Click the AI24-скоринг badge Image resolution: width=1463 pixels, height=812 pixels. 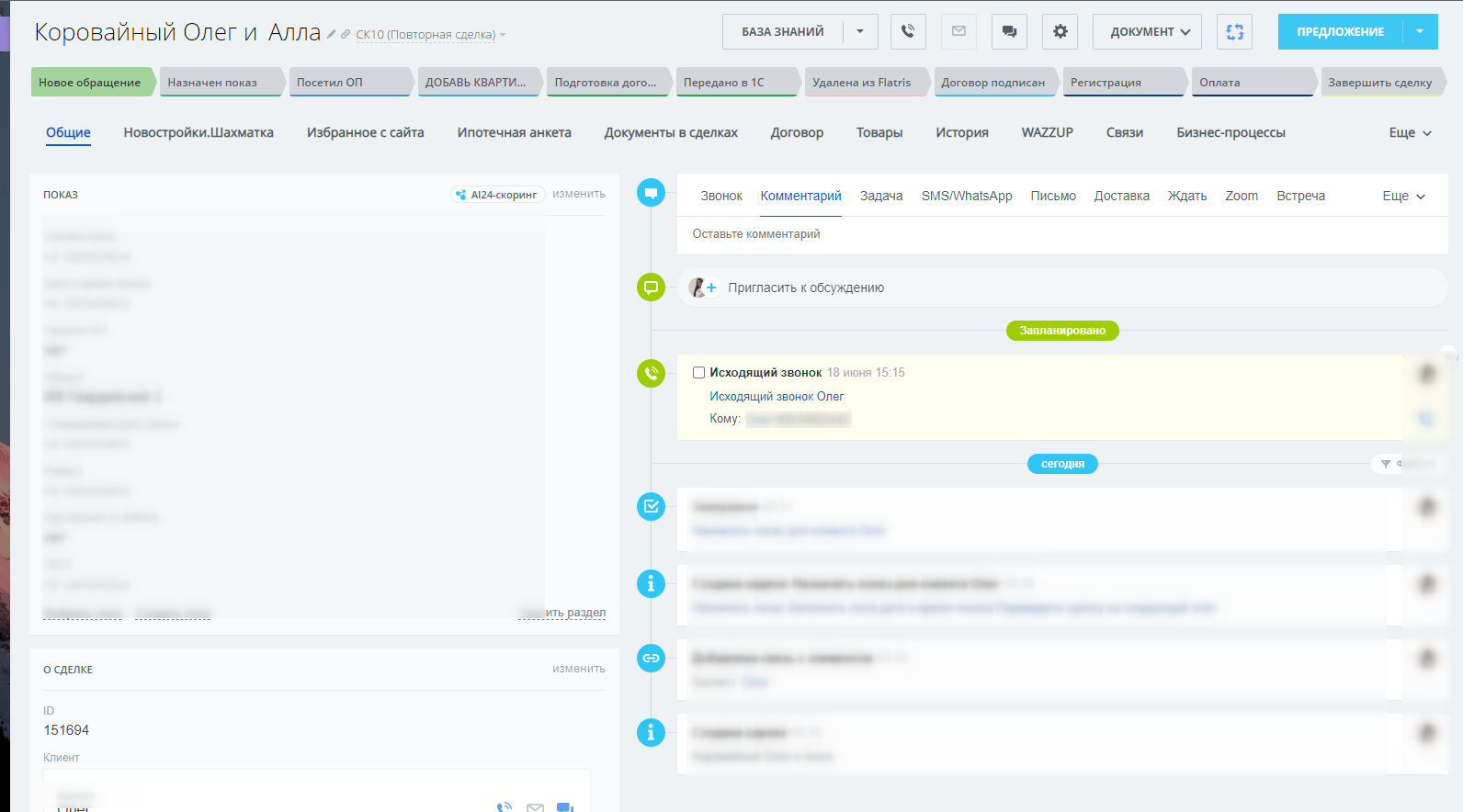[x=497, y=195]
